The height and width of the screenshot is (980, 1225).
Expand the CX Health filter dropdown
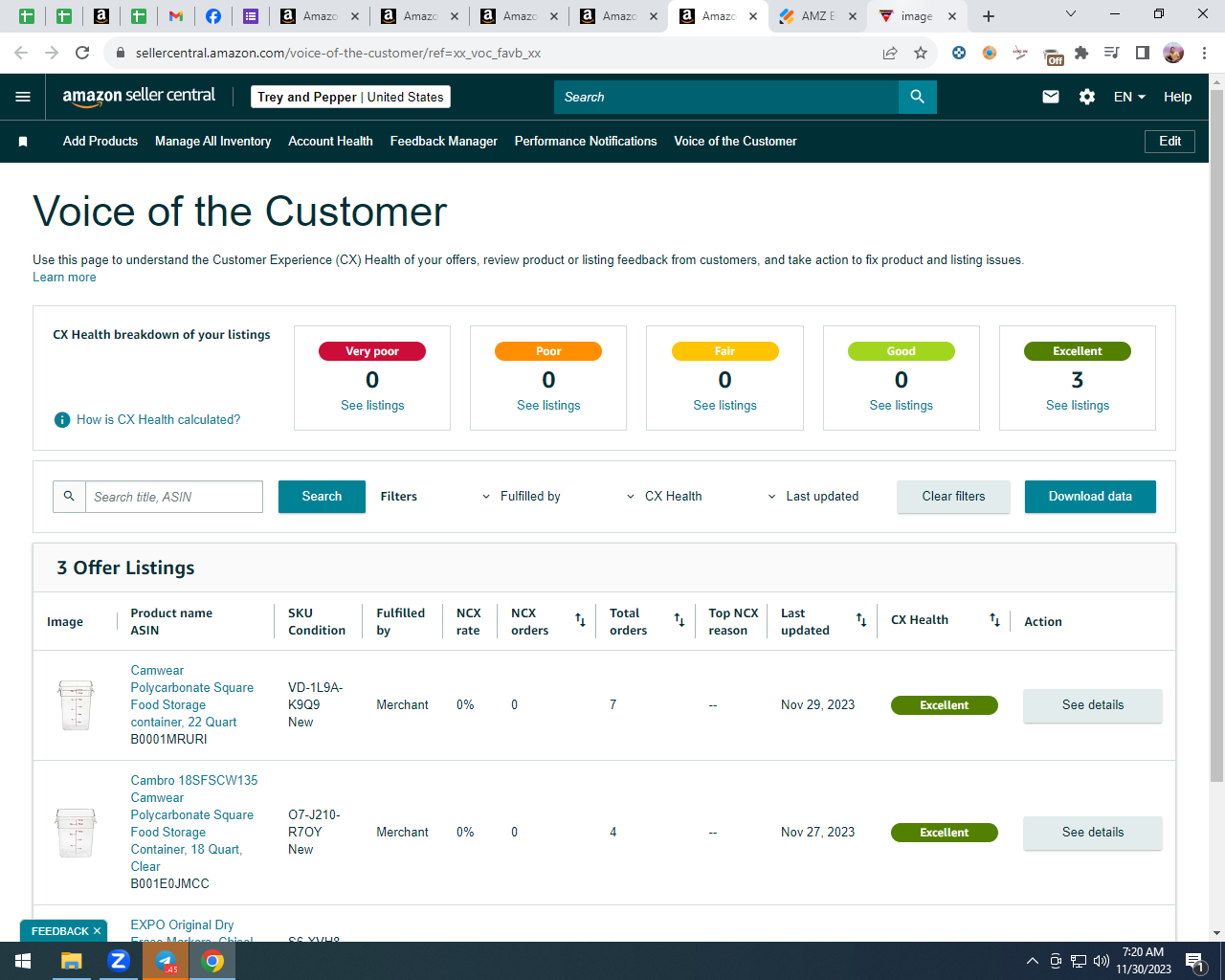(664, 497)
